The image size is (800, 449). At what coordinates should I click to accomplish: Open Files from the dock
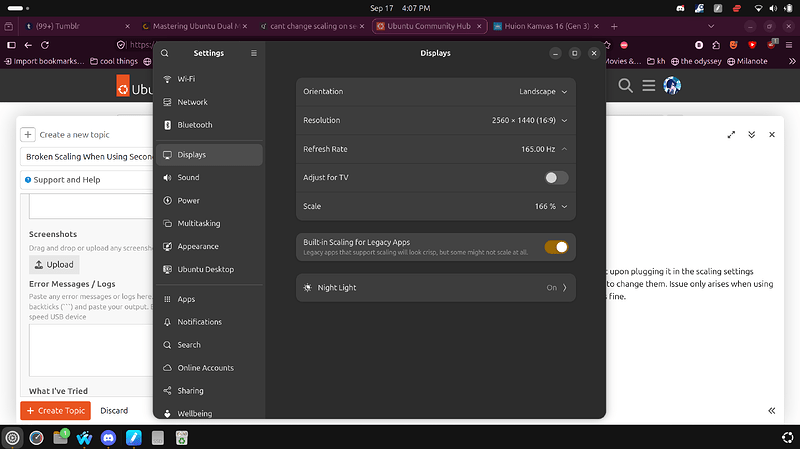tap(61, 438)
